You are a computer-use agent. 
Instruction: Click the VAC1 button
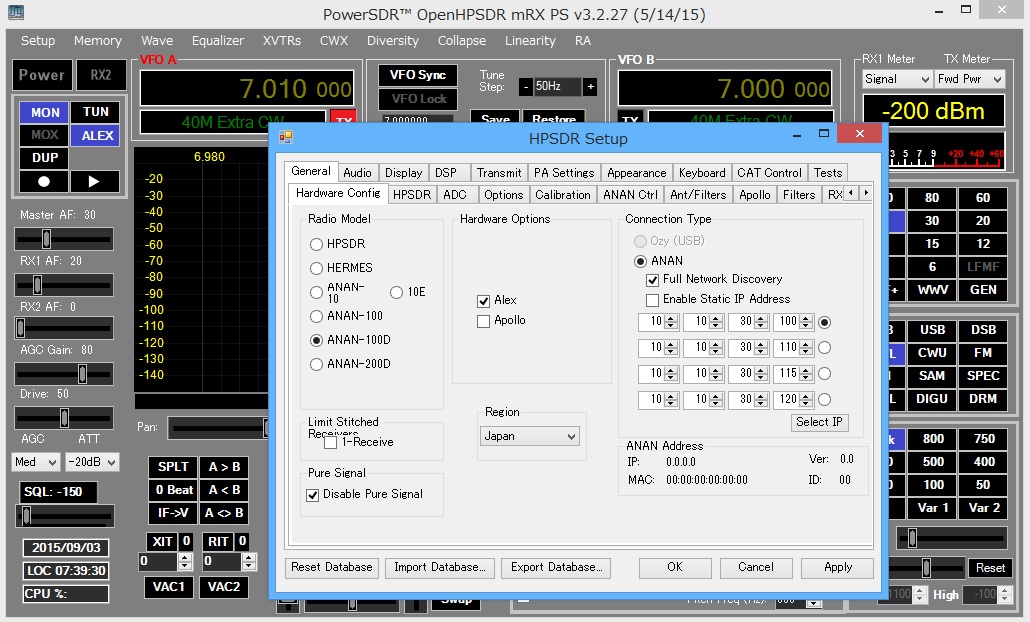[x=169, y=587]
